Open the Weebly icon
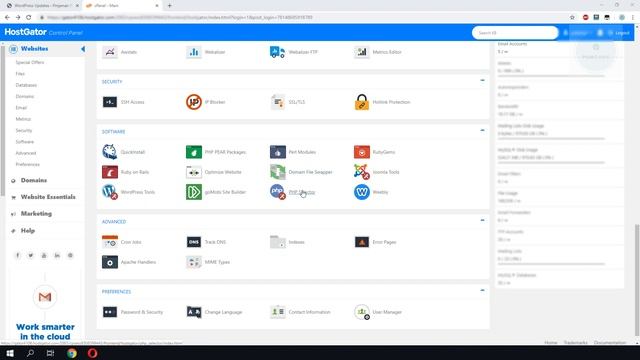The image size is (640, 360). click(x=362, y=192)
